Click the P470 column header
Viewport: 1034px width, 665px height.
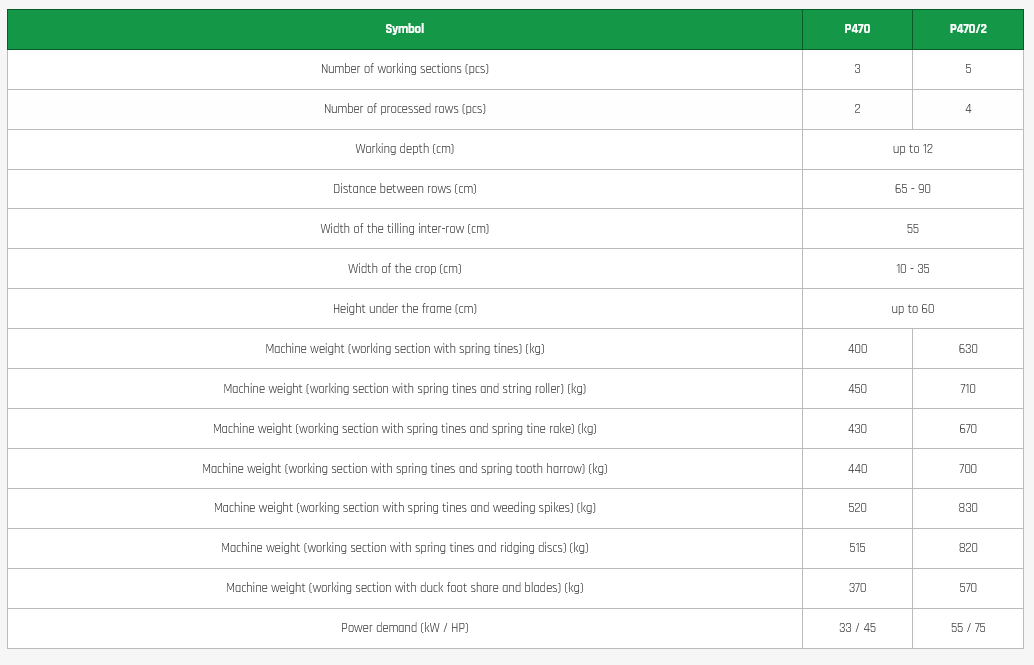coord(857,29)
